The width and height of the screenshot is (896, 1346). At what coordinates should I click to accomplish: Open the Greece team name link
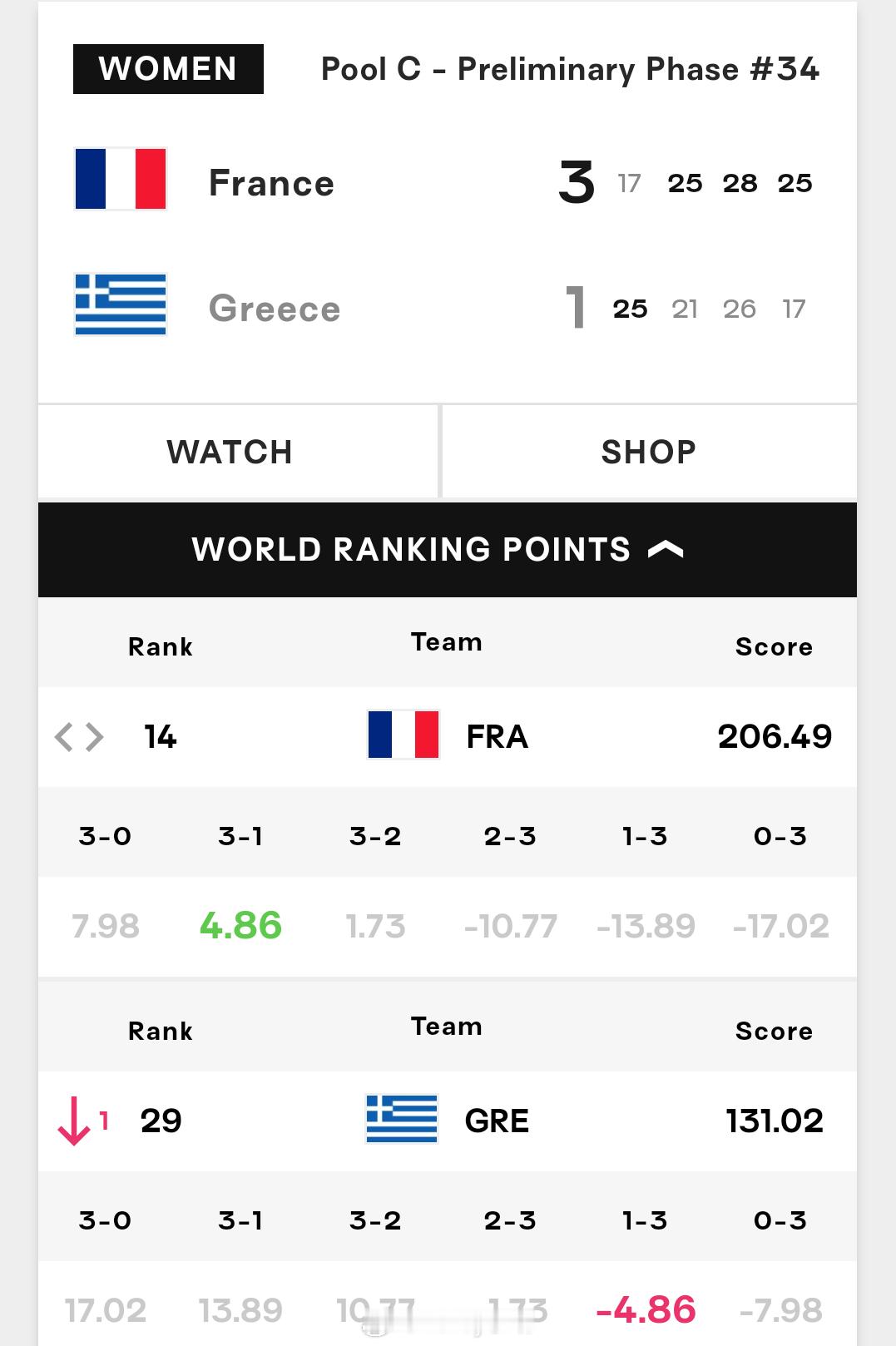(275, 309)
